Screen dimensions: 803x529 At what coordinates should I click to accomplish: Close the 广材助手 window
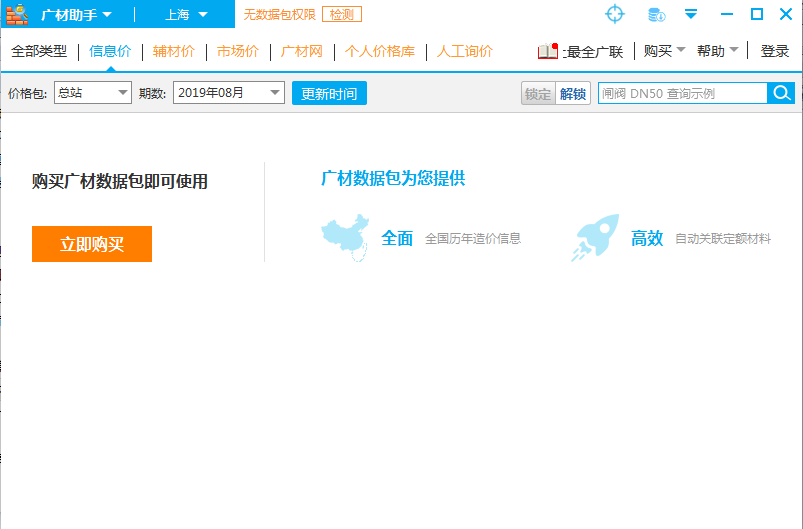coord(786,14)
